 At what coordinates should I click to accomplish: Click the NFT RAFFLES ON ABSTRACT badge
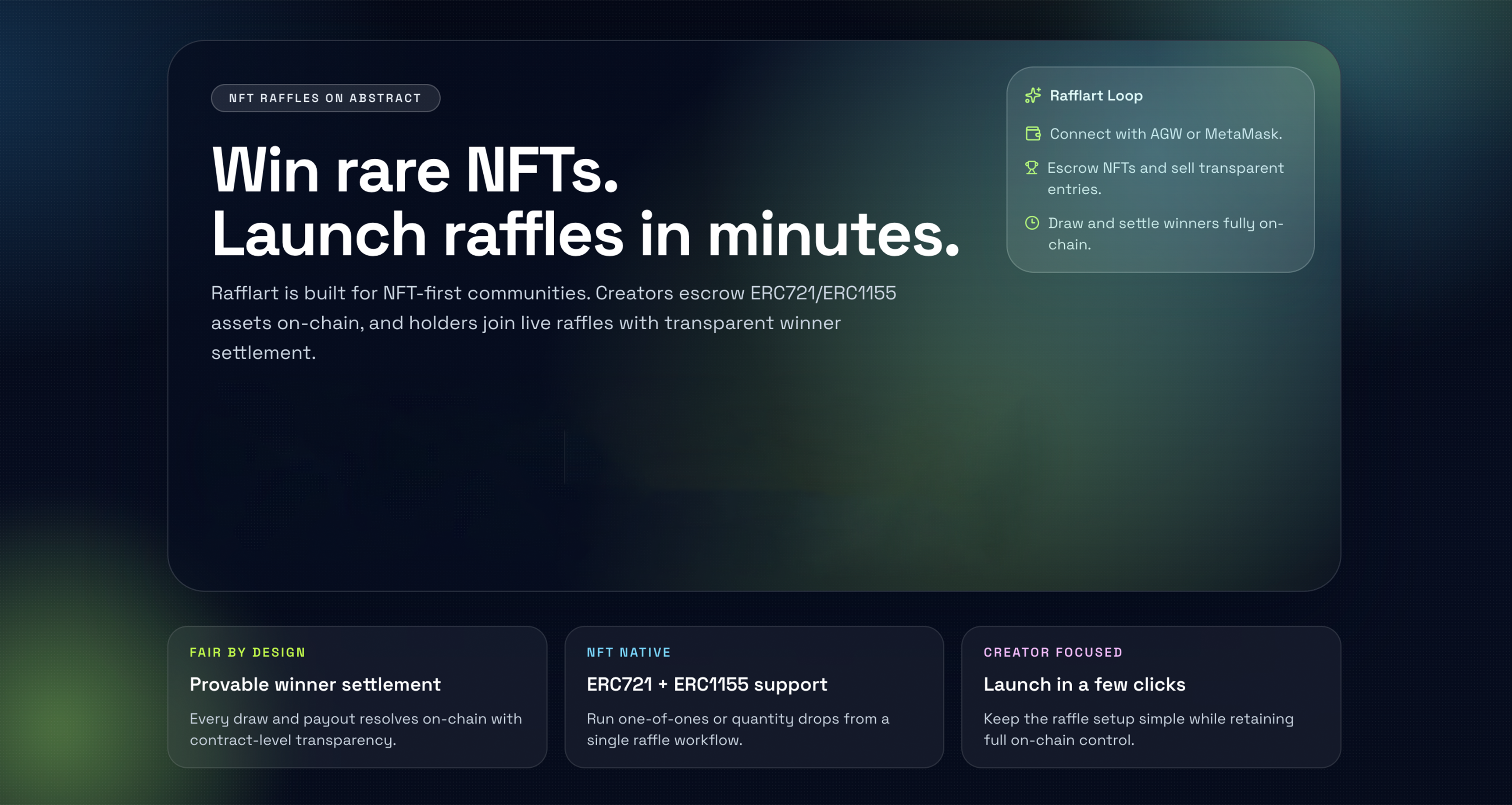click(x=325, y=98)
